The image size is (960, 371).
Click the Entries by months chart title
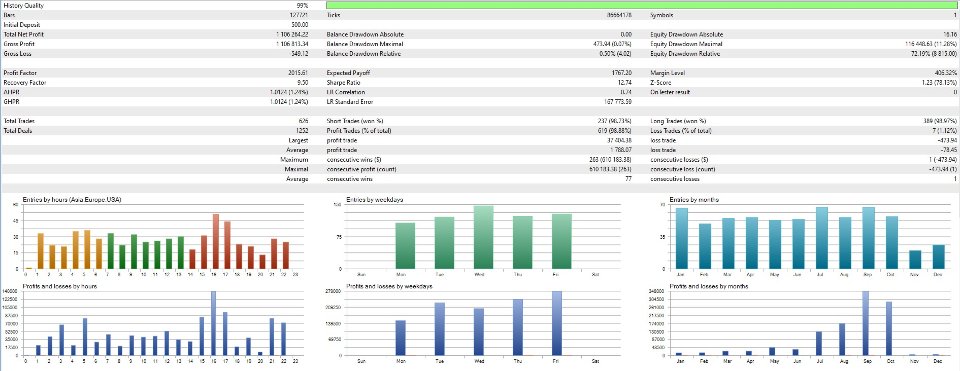[695, 200]
